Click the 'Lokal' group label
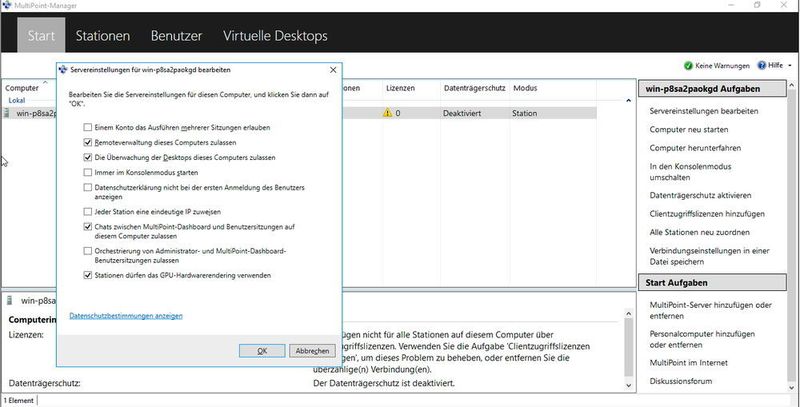800x407 pixels. 16,100
